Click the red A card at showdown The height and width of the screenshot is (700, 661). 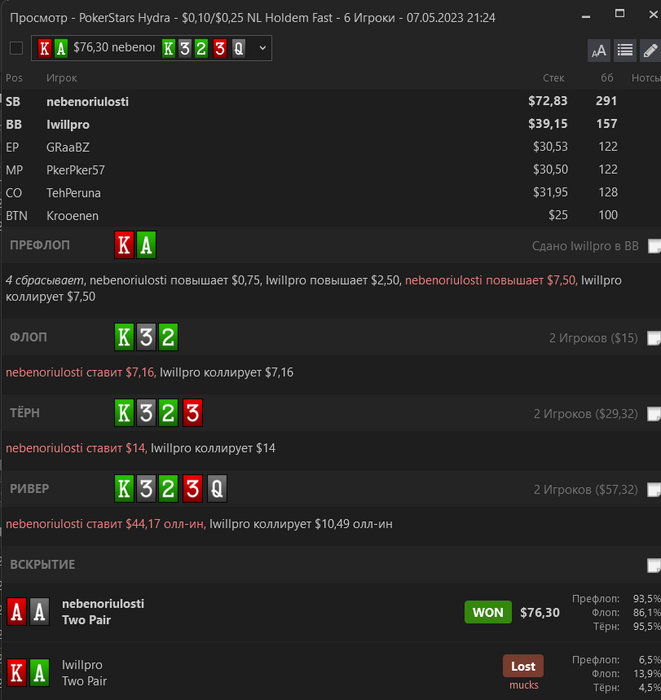(x=17, y=612)
